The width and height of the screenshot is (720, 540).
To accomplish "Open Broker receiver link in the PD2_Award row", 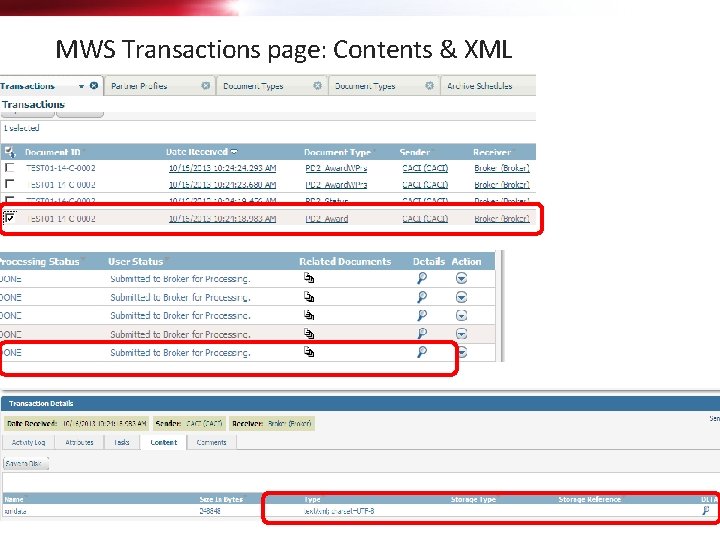I will 502,219.
